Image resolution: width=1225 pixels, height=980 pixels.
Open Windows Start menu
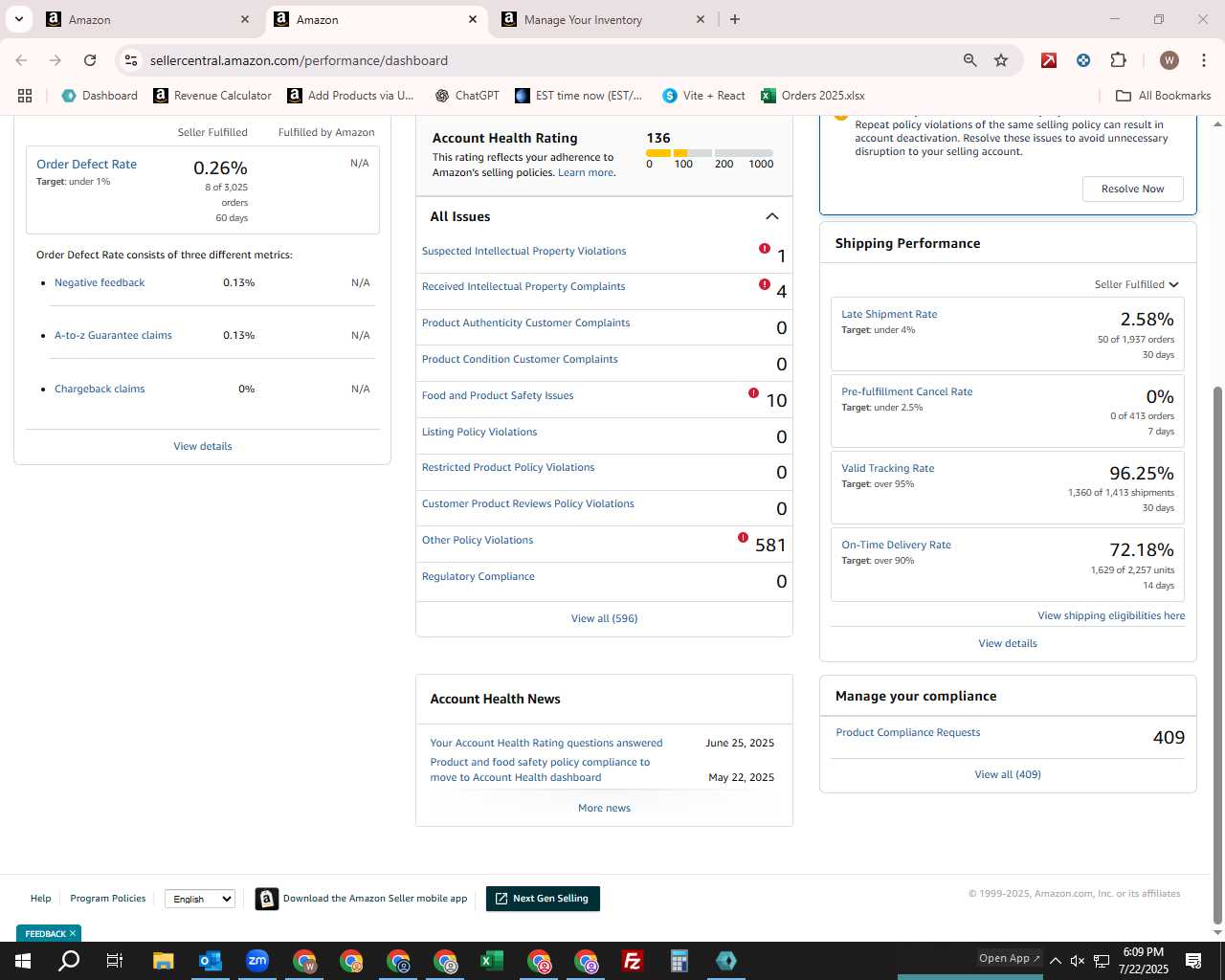tap(23, 961)
